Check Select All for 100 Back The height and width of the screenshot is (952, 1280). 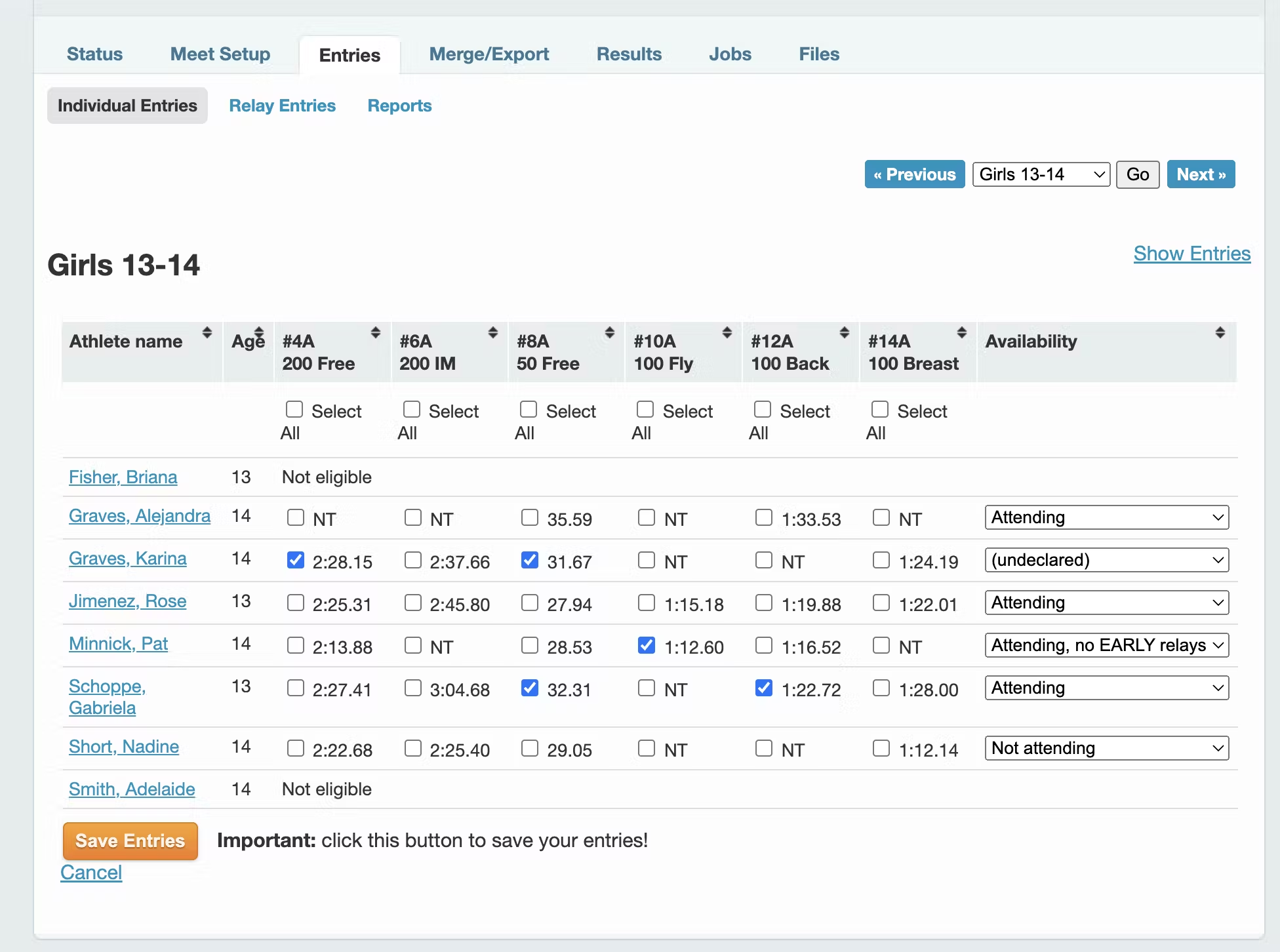tap(763, 410)
